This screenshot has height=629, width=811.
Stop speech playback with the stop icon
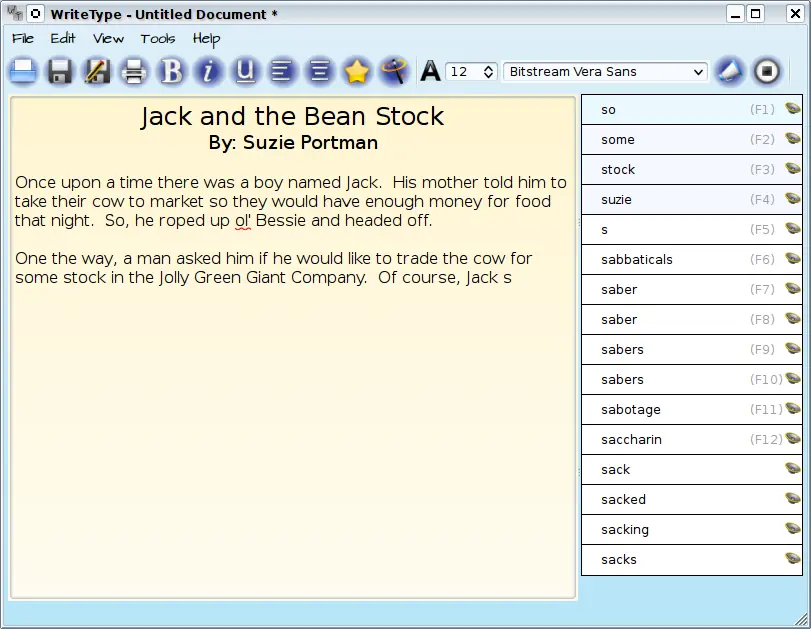tap(767, 71)
